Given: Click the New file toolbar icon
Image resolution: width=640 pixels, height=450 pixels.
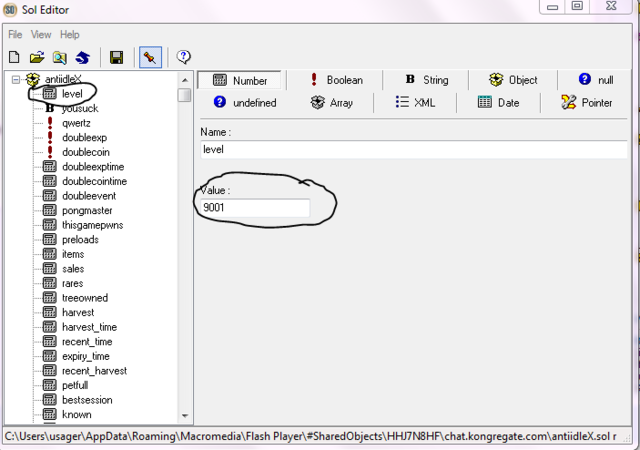Looking at the screenshot, I should click(x=15, y=57).
